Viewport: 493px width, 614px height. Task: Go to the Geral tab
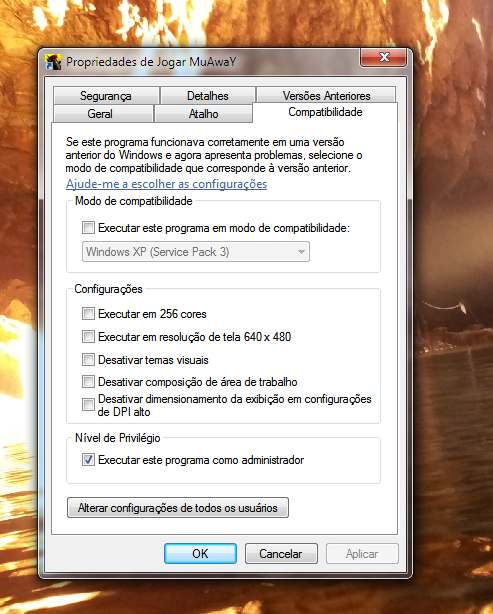pyautogui.click(x=100, y=114)
